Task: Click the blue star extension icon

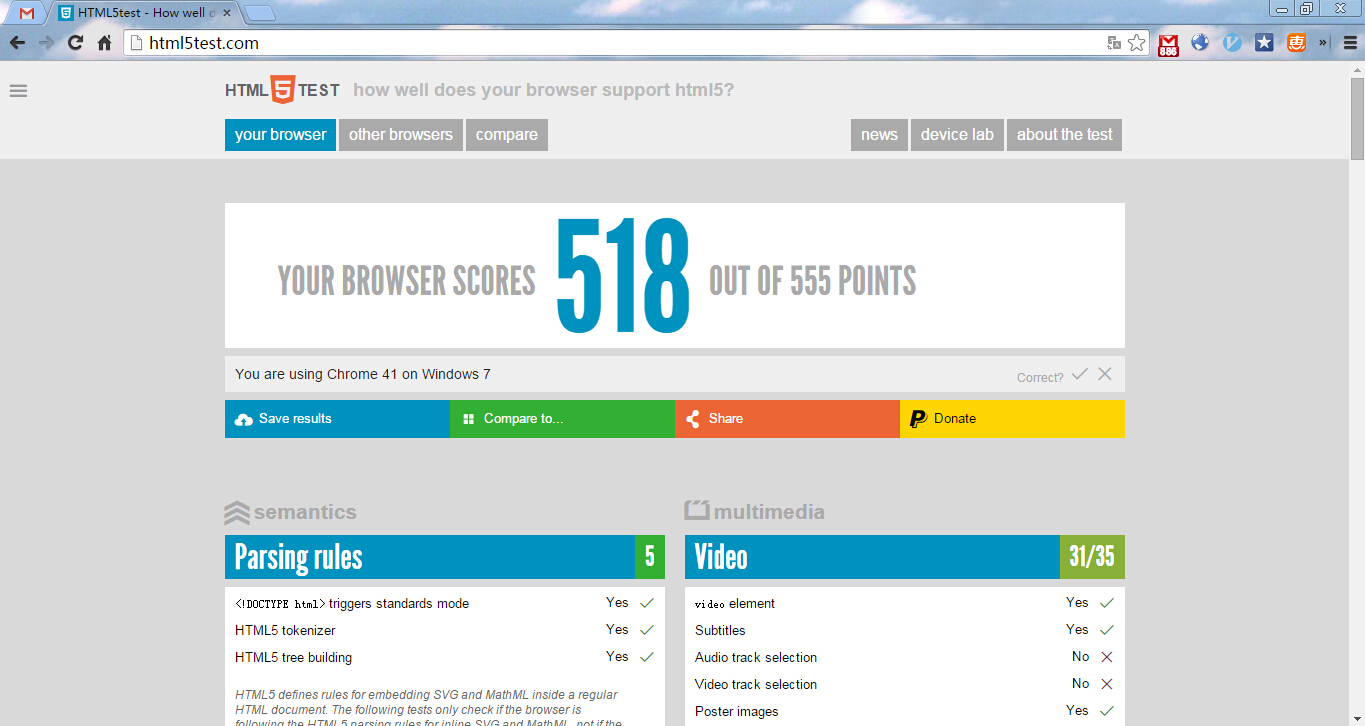Action: (x=1264, y=43)
